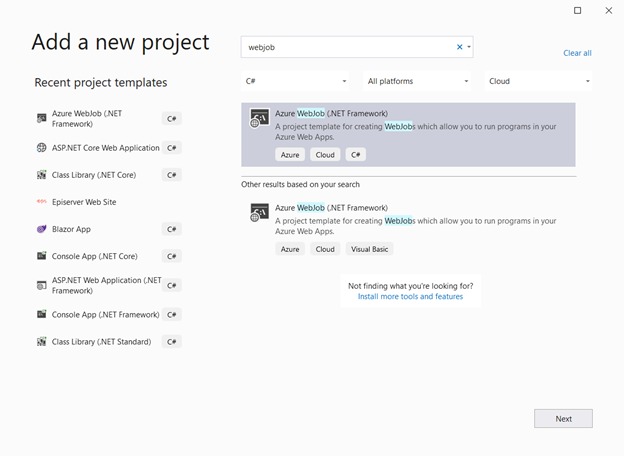Click the Class Library (.NET Core) icon

pyautogui.click(x=41, y=175)
